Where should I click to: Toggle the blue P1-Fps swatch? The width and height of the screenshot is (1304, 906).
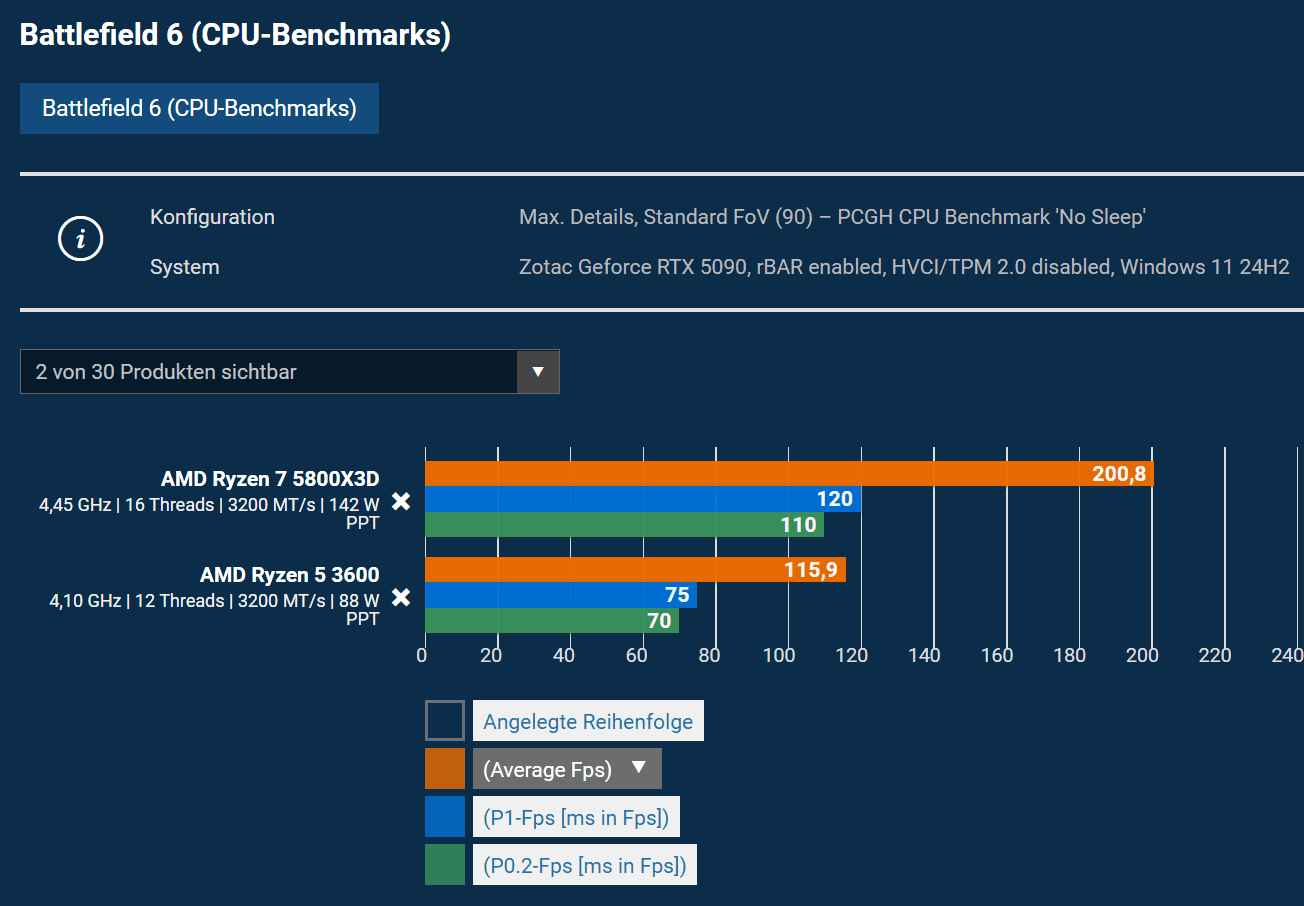(x=445, y=817)
